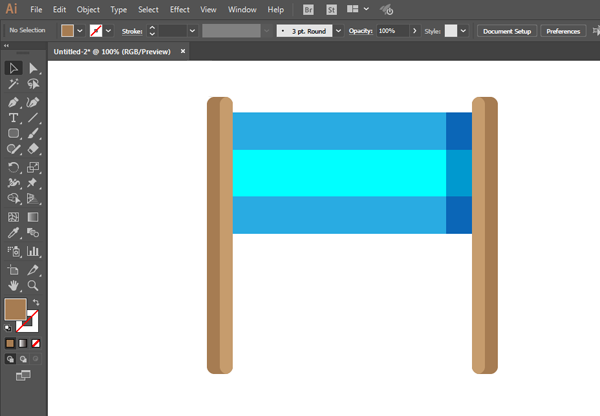The image size is (600, 416).
Task: Open the fill color dropdown in control bar
Action: pos(80,31)
